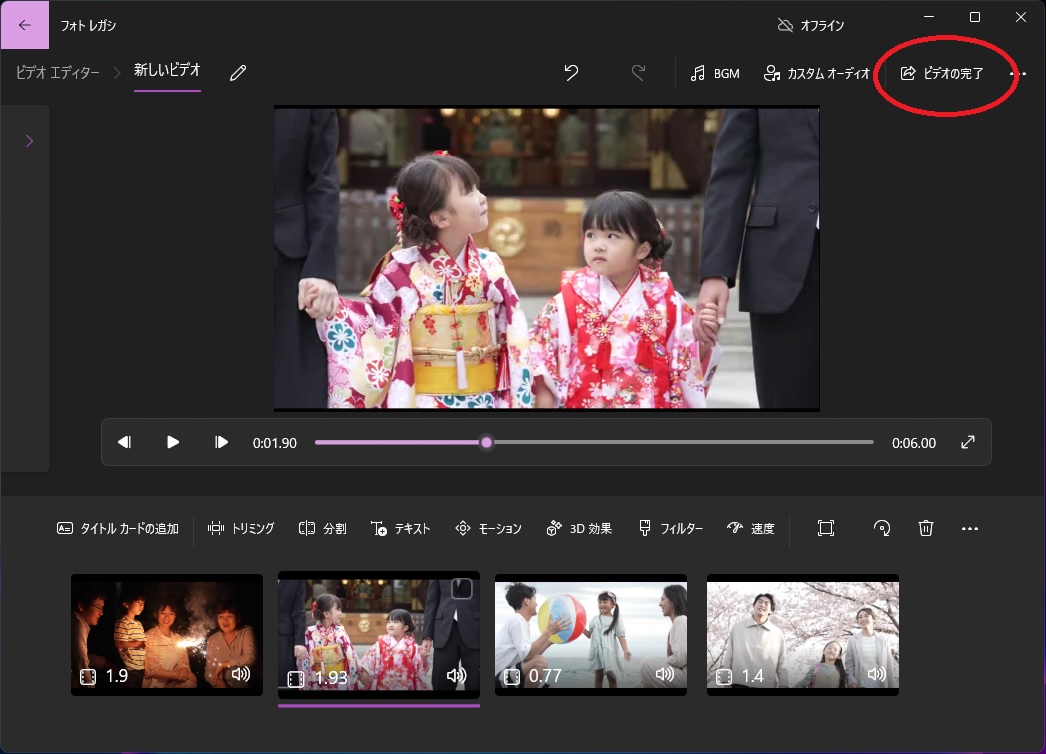Step forward one frame

(222, 442)
